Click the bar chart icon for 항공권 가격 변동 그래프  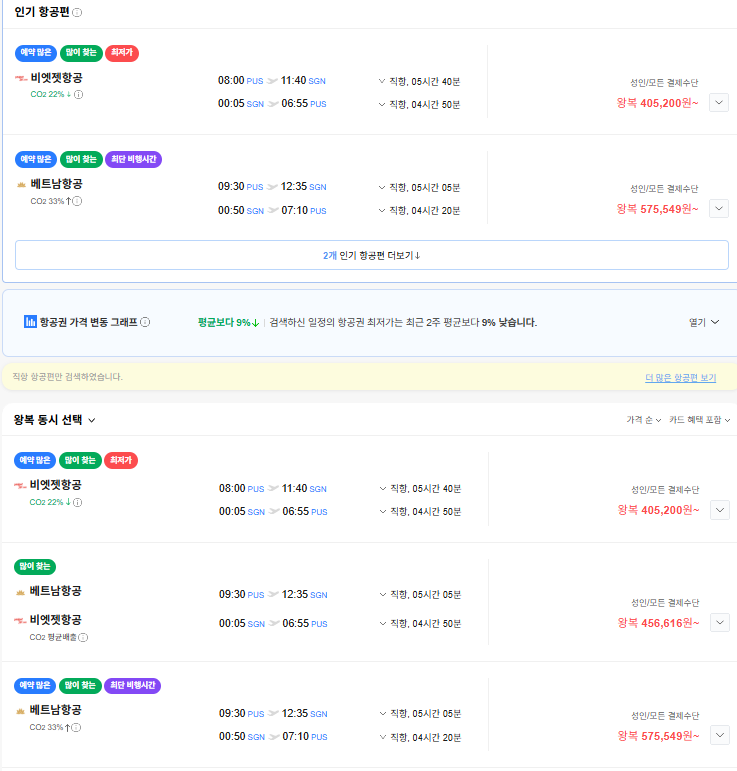30,322
